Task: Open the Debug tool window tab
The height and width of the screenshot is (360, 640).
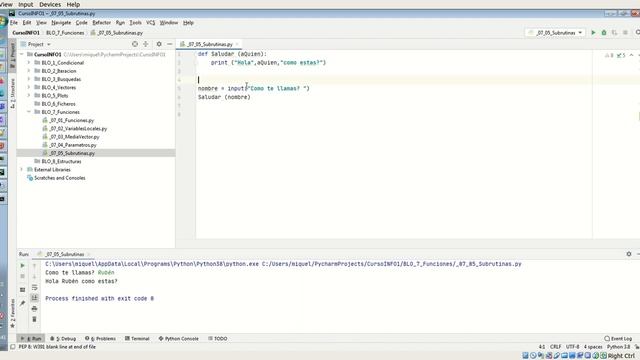Action: [x=63, y=339]
